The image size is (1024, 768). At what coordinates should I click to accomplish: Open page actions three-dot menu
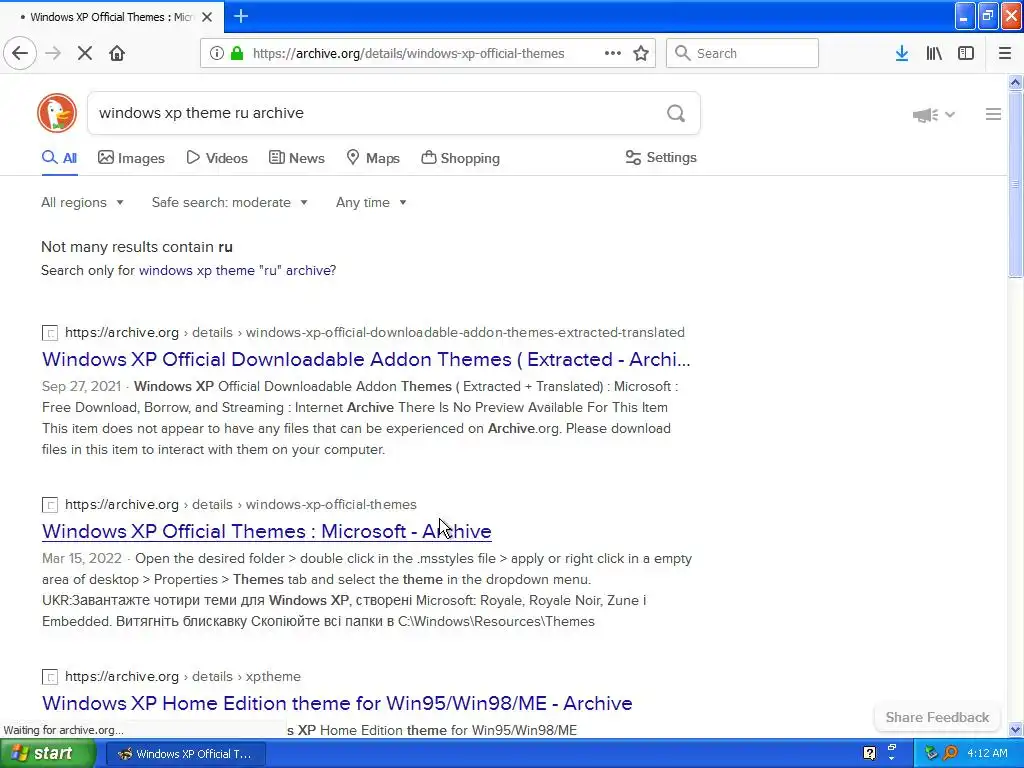[x=613, y=53]
